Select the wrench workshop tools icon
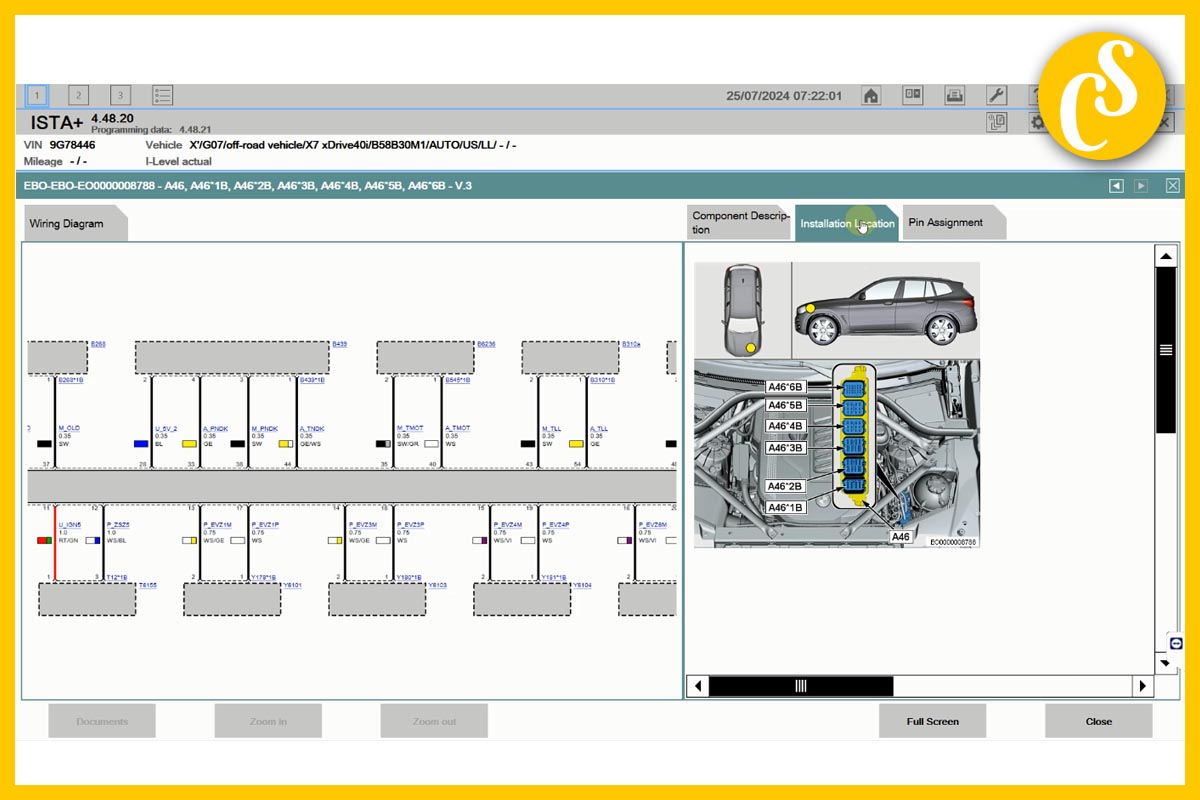Viewport: 1200px width, 800px height. [x=996, y=95]
